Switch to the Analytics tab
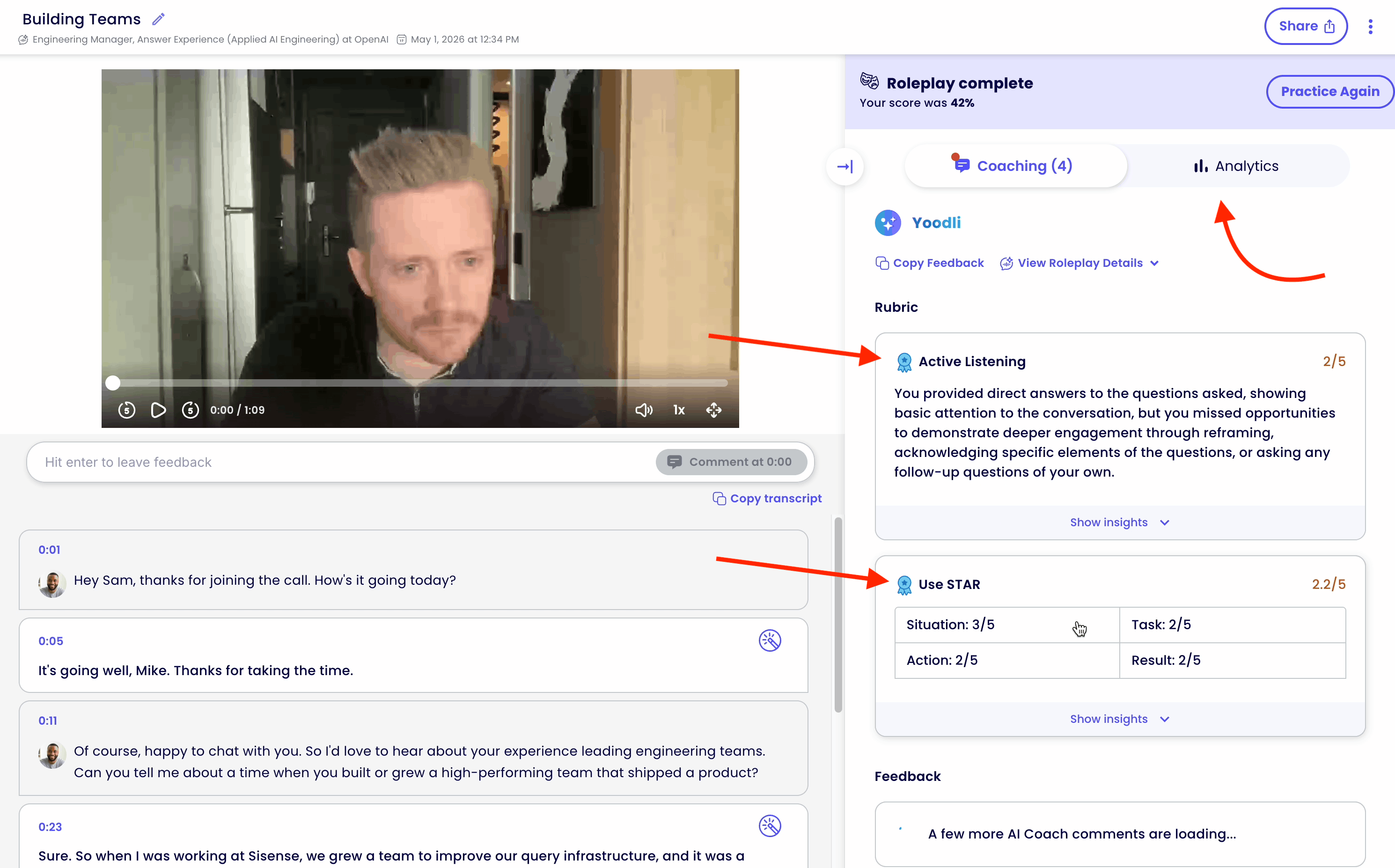Screen dimensions: 1395x868 (1237, 166)
